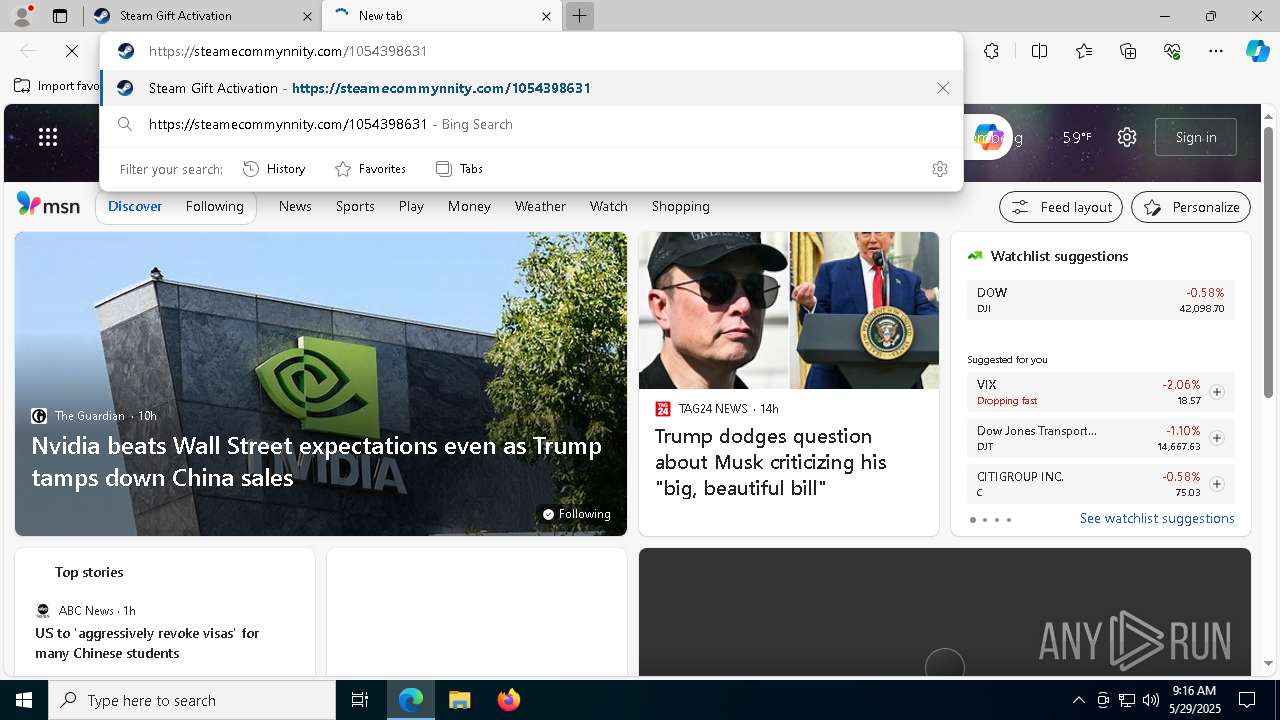Open the News section
1280x720 pixels.
tap(295, 206)
